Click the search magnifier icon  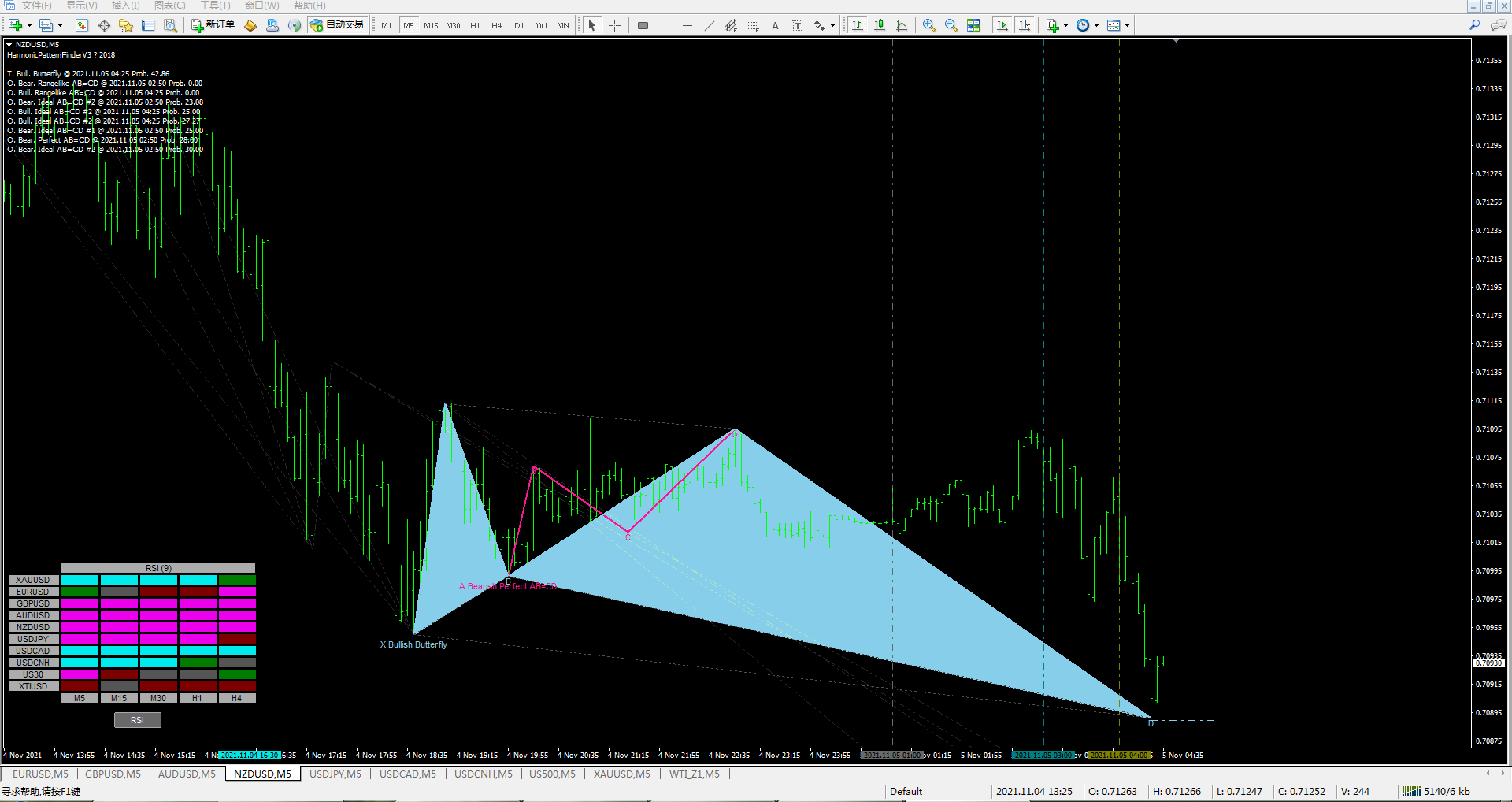pos(1474,25)
